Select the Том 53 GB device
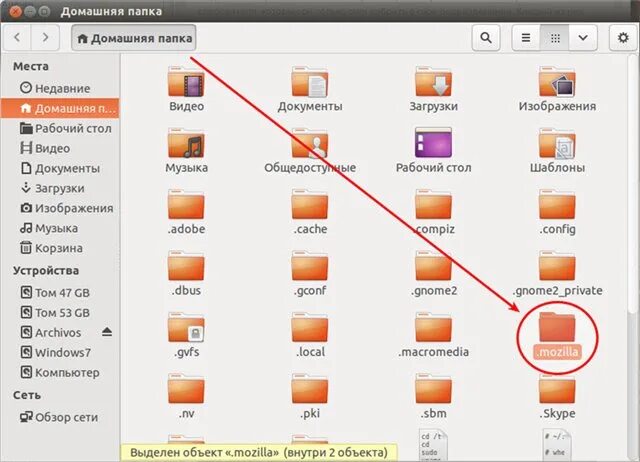The height and width of the screenshot is (462, 640). coord(60,313)
